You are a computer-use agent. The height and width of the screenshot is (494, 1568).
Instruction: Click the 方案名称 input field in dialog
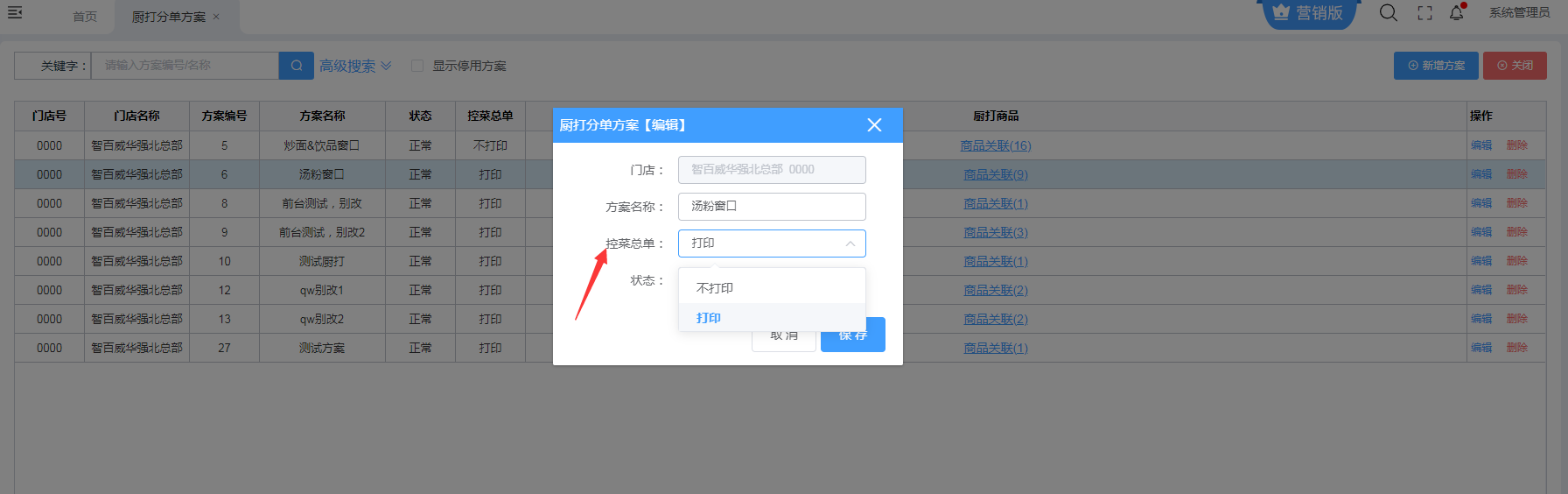click(771, 207)
